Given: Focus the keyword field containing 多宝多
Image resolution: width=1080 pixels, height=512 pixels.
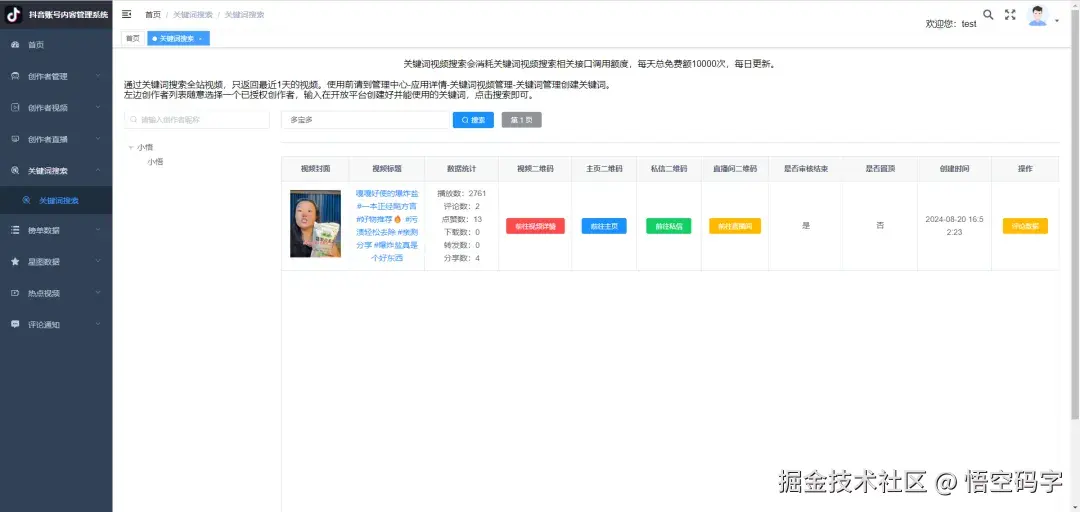Looking at the screenshot, I should (365, 120).
